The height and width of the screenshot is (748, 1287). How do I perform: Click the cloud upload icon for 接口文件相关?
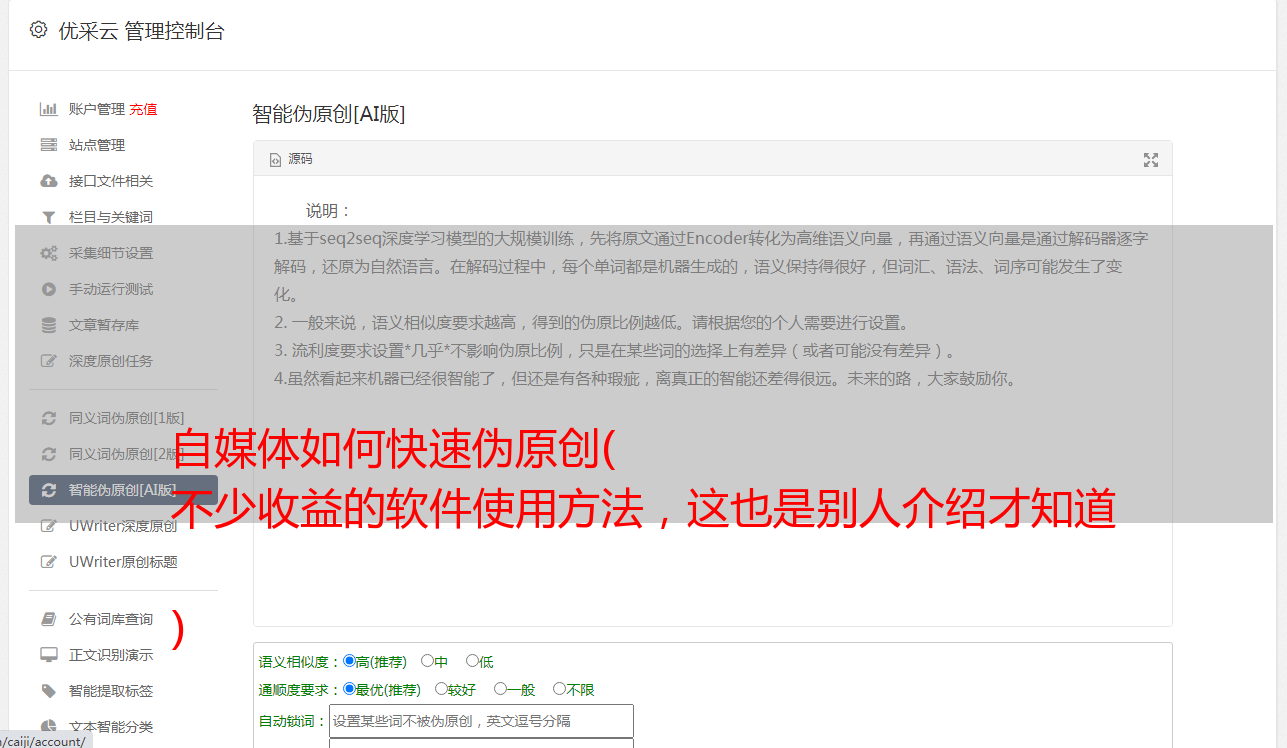[x=48, y=181]
